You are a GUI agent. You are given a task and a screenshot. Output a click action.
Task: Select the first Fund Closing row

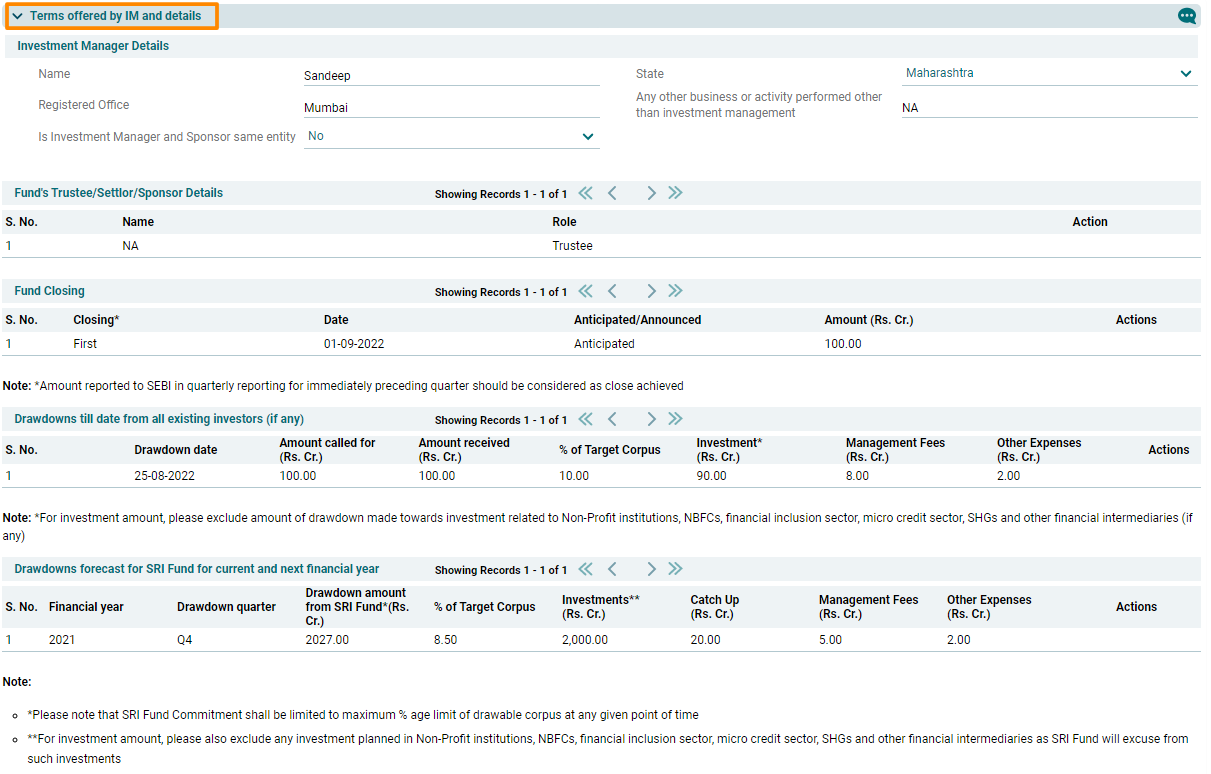pyautogui.click(x=600, y=344)
